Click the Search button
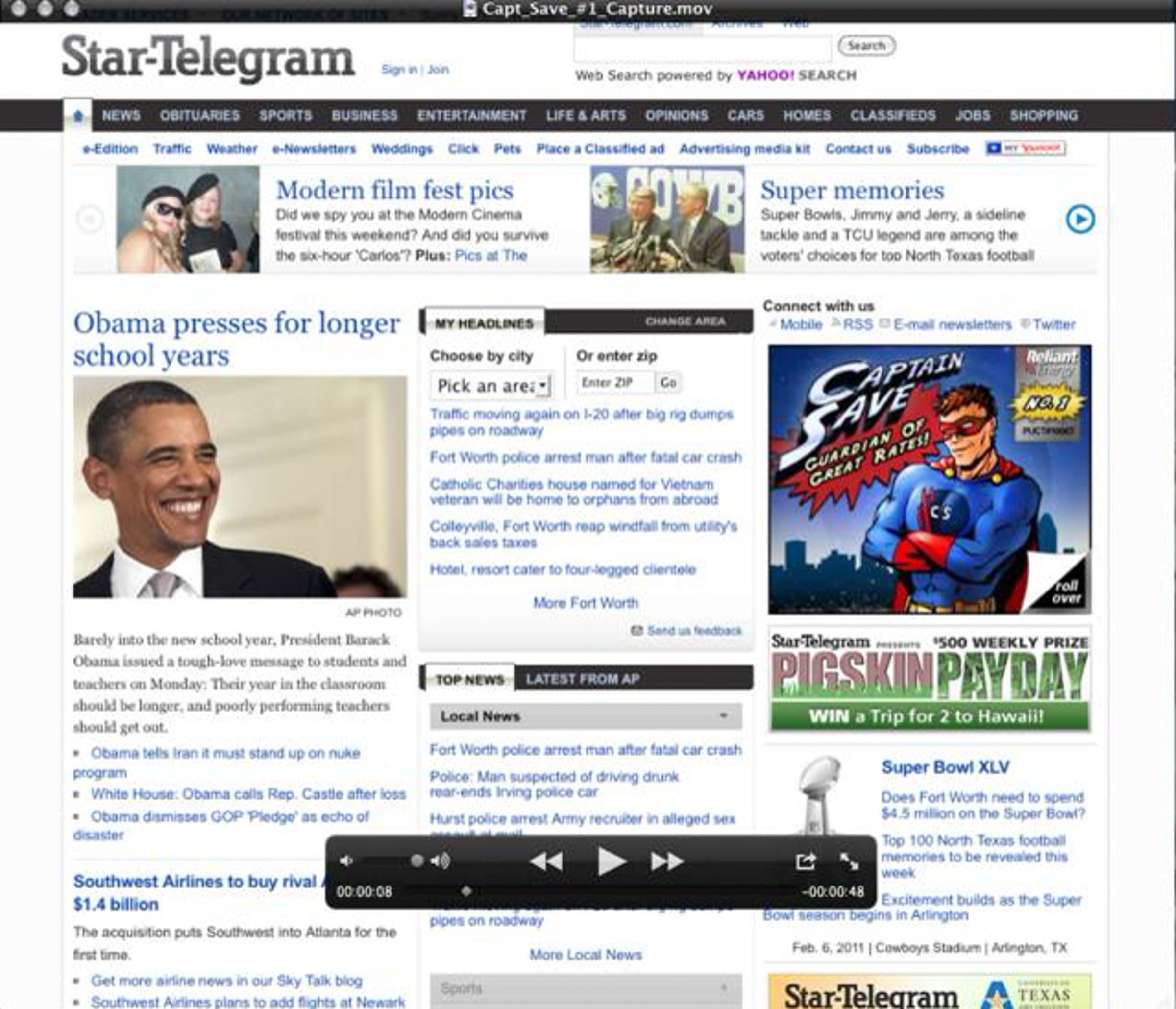 coord(867,46)
